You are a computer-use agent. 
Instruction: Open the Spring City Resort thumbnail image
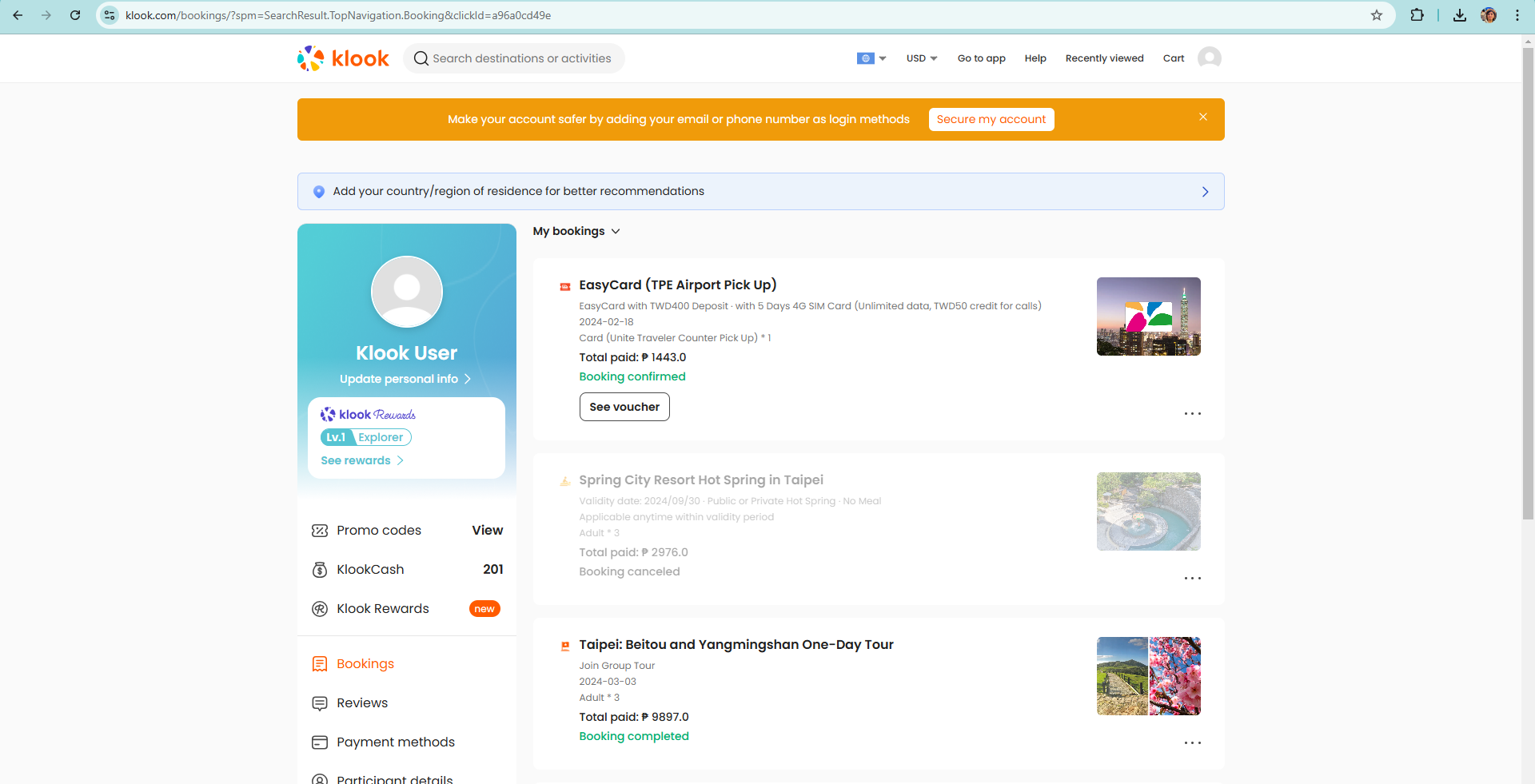[1149, 511]
